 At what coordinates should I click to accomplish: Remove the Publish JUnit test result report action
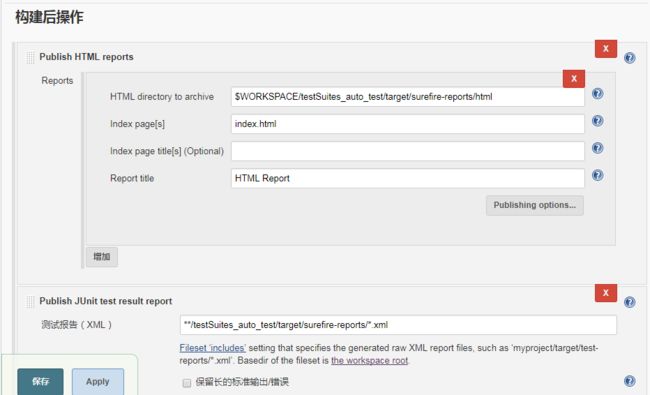coord(606,293)
